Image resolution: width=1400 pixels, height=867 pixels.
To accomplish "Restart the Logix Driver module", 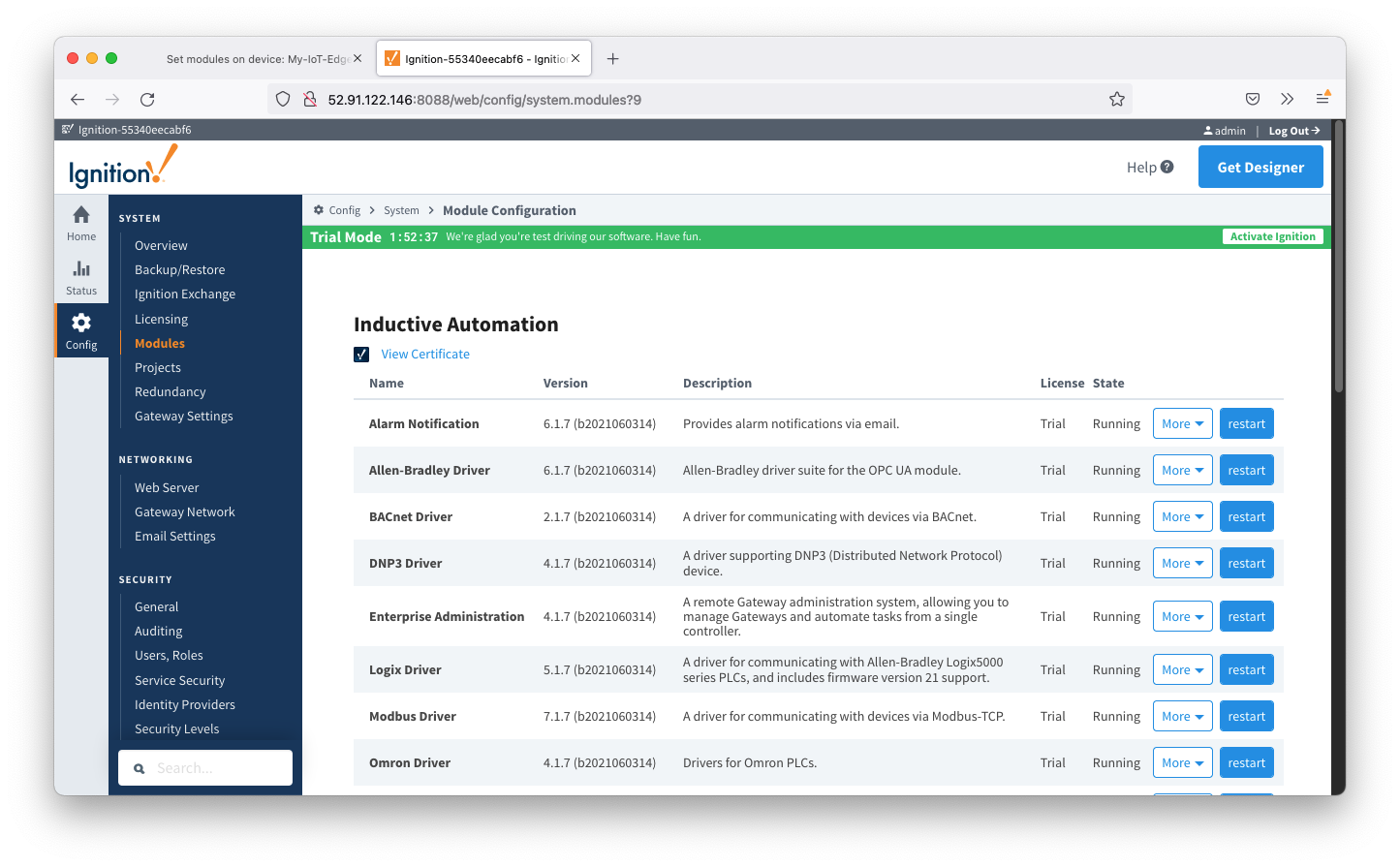I will click(1246, 669).
